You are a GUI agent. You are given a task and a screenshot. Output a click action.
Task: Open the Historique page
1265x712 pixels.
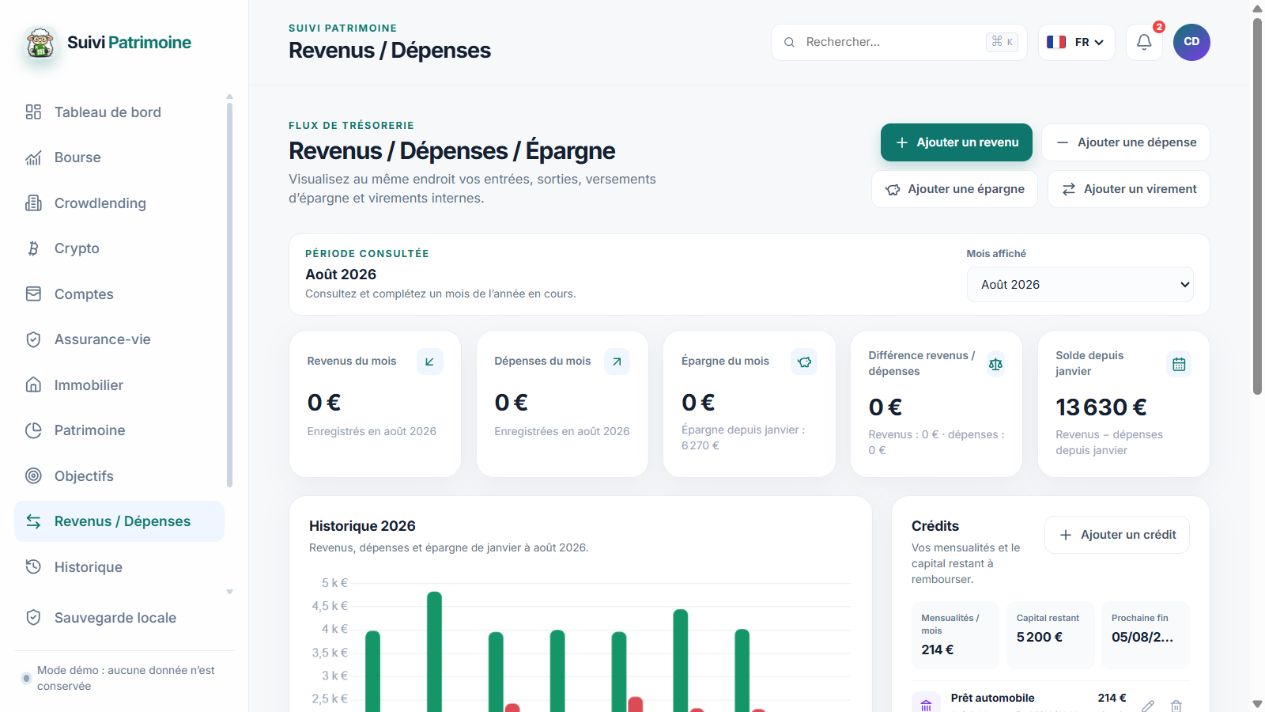pos(119,567)
